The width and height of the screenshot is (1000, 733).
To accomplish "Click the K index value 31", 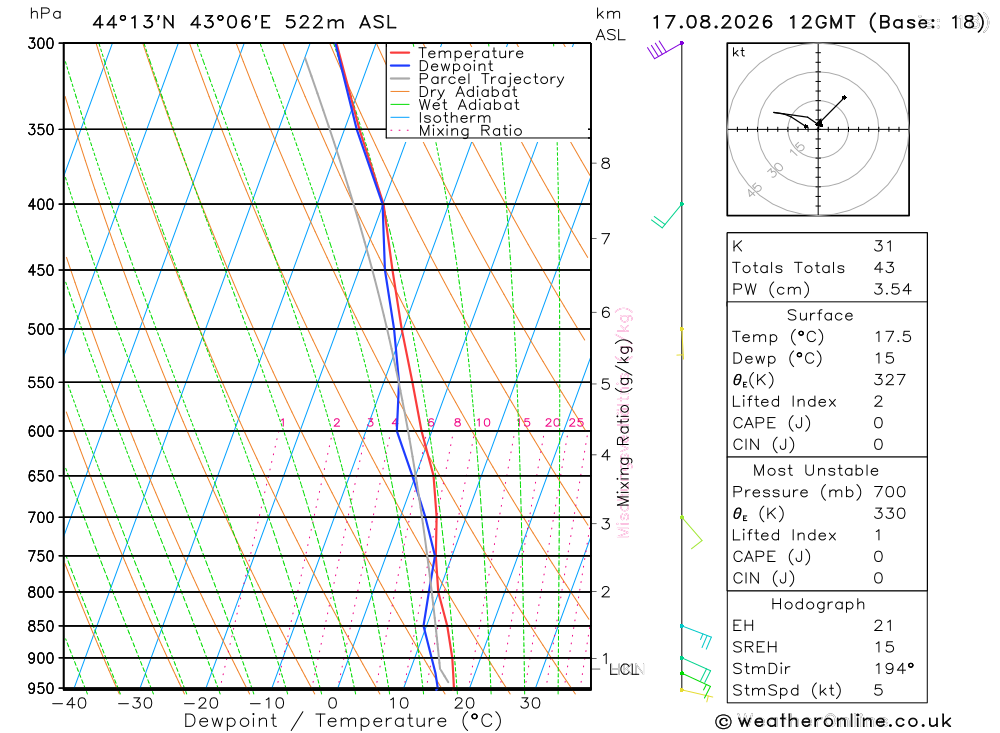I will pyautogui.click(x=883, y=246).
